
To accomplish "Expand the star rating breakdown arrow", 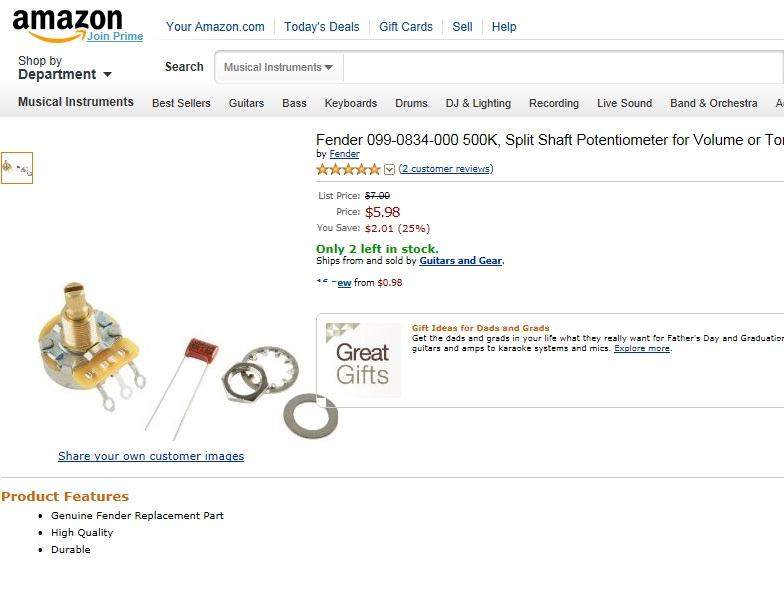I will [390, 170].
